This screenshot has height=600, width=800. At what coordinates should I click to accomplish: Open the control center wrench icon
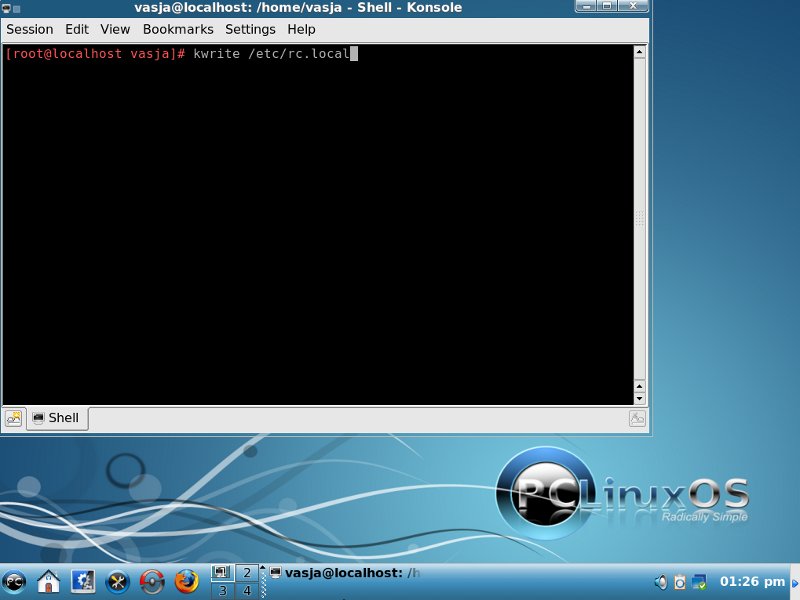coord(117,581)
